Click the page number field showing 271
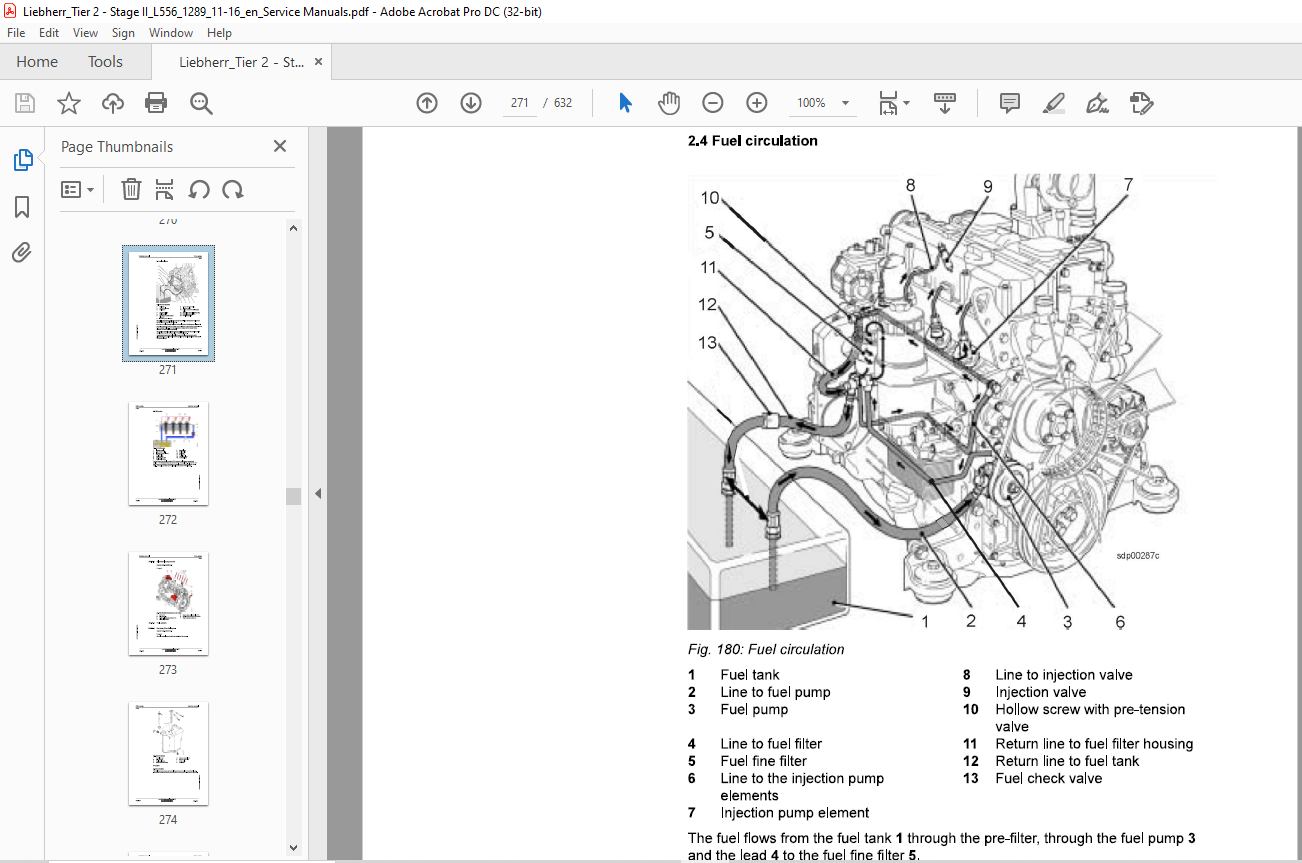 pyautogui.click(x=519, y=103)
